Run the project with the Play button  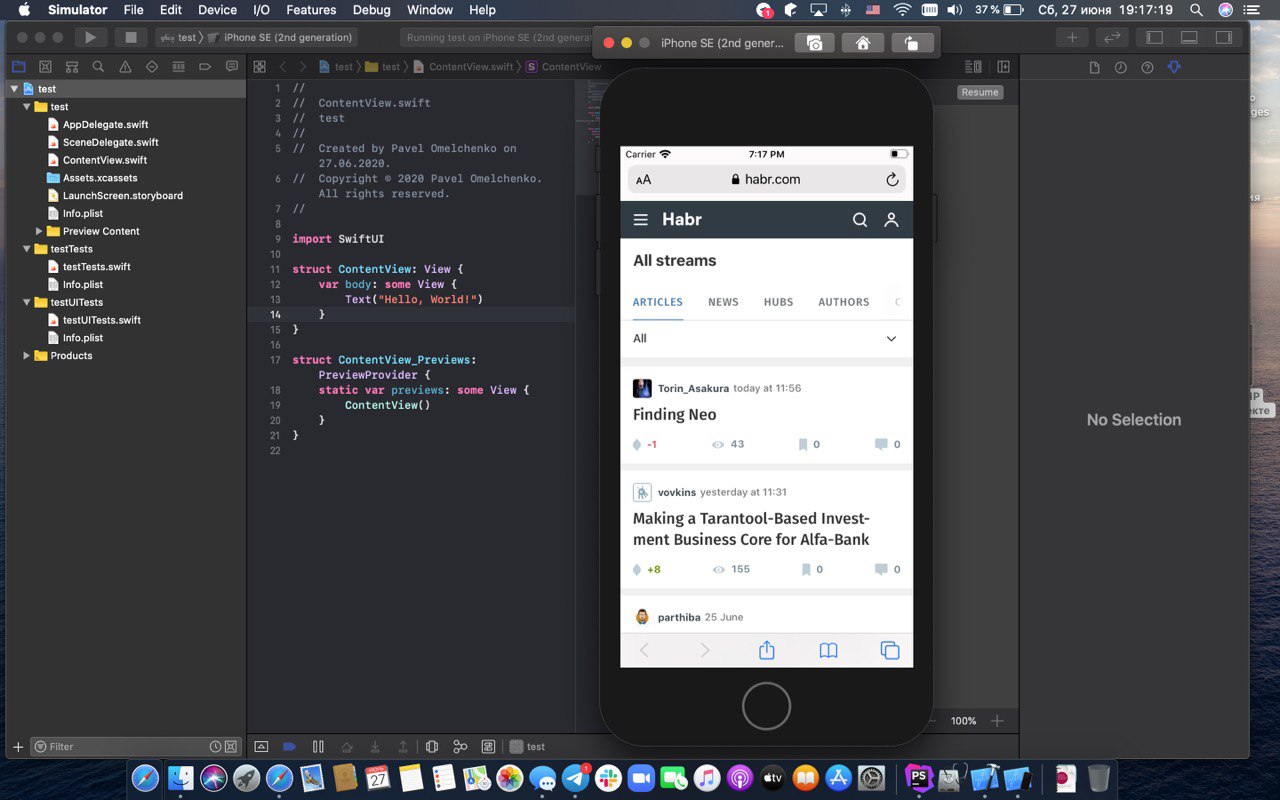pos(90,37)
